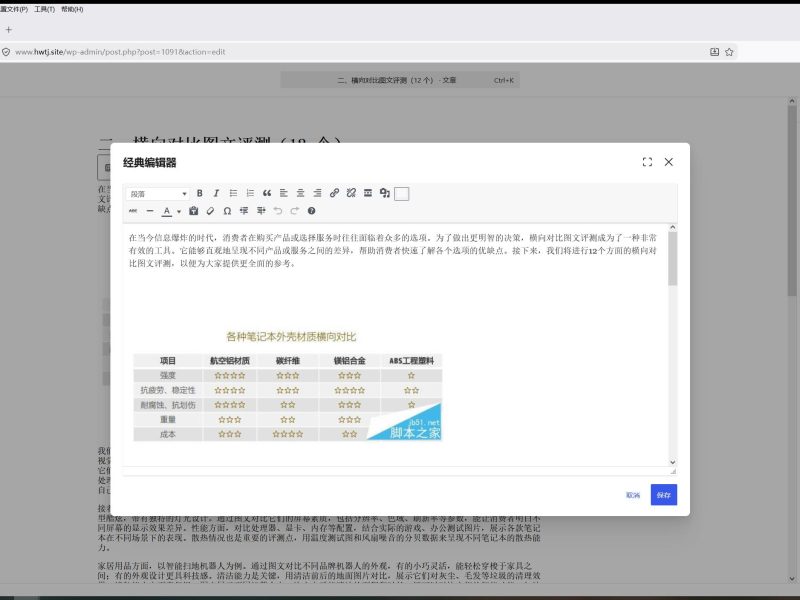Remove link from selection
800x600 pixels.
(x=351, y=193)
